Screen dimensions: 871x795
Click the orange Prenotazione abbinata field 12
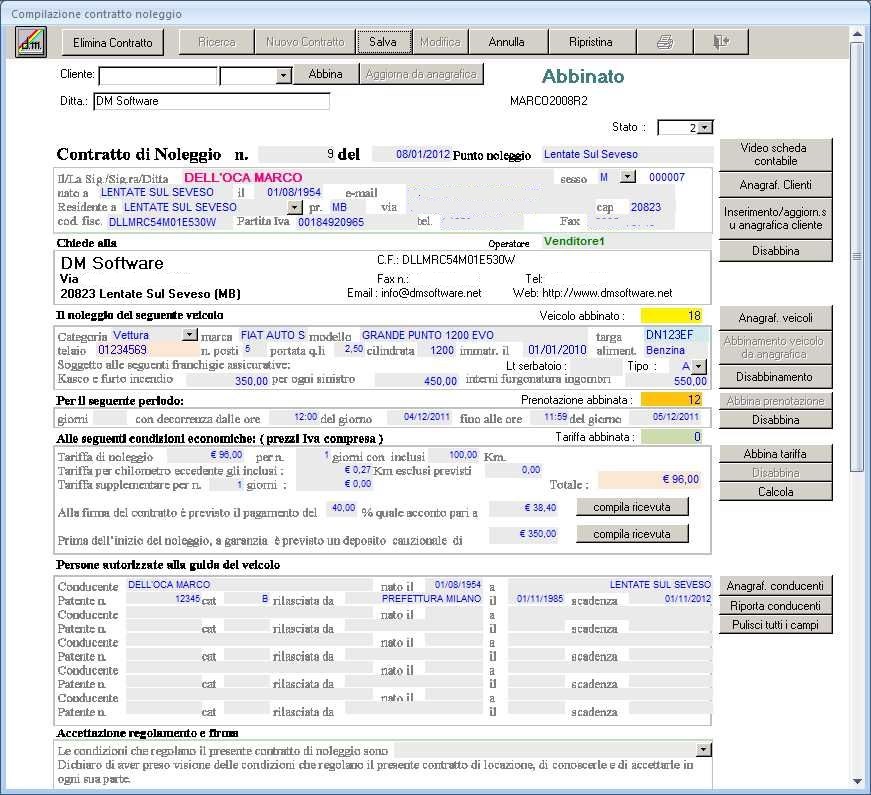click(x=671, y=399)
